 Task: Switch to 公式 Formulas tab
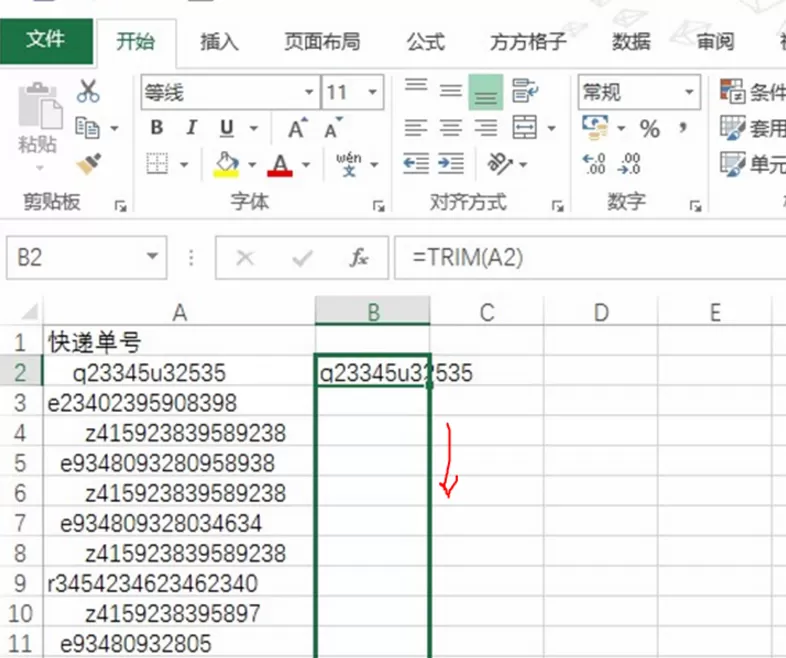click(x=425, y=42)
